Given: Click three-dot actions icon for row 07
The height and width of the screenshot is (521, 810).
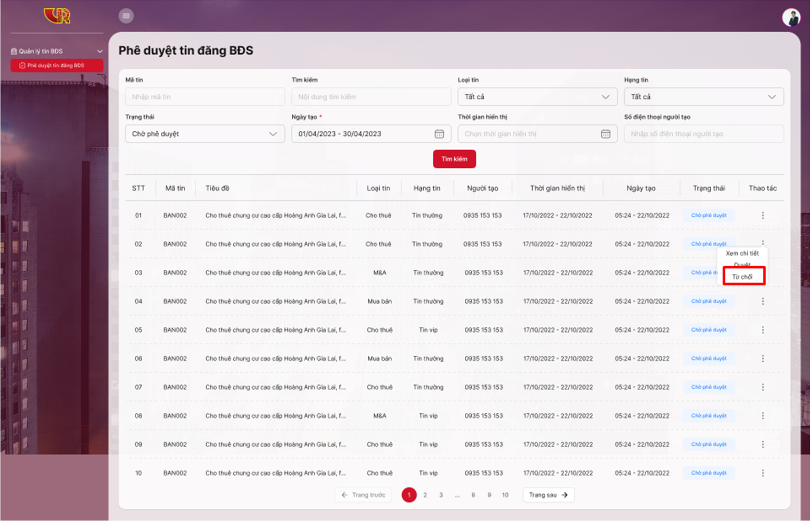Looking at the screenshot, I should (x=763, y=387).
